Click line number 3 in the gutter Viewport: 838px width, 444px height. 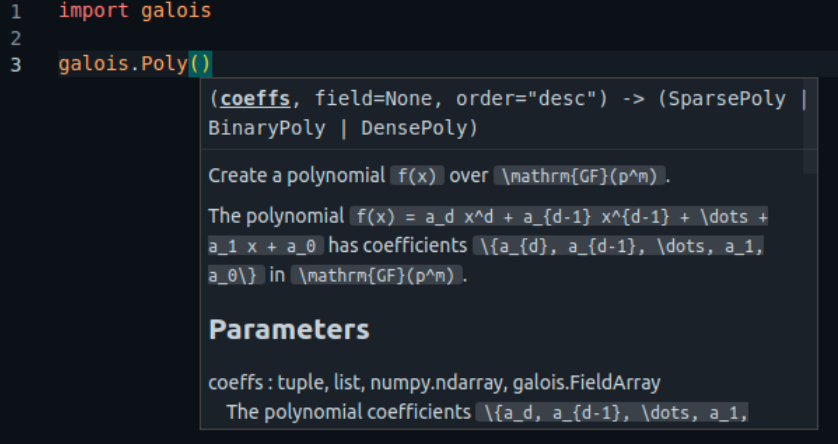click(15, 65)
